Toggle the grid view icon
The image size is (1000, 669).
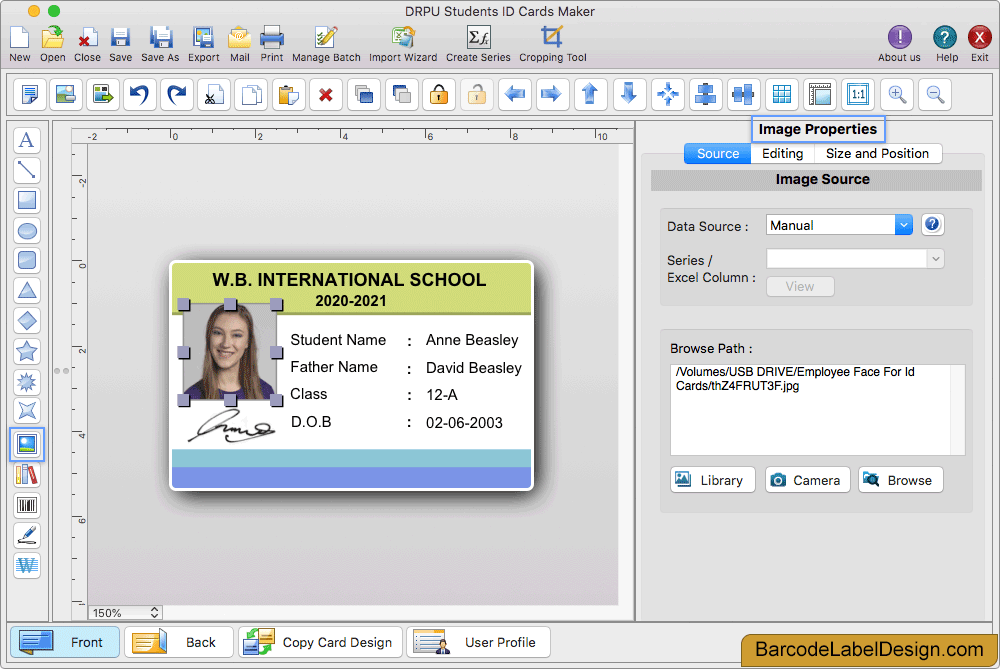click(782, 95)
